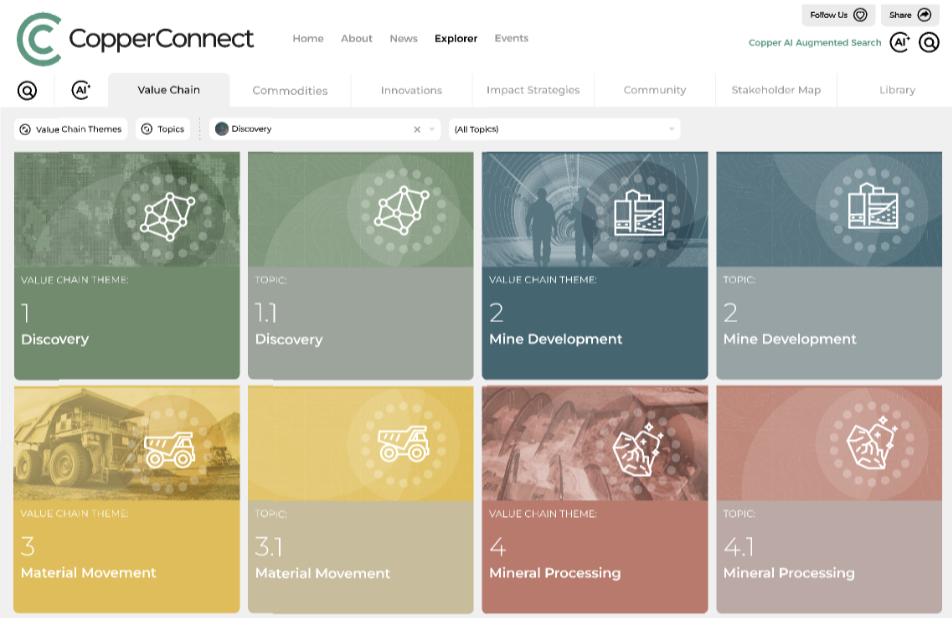
Task: Click the Value Chain Themes button
Action: tap(70, 129)
